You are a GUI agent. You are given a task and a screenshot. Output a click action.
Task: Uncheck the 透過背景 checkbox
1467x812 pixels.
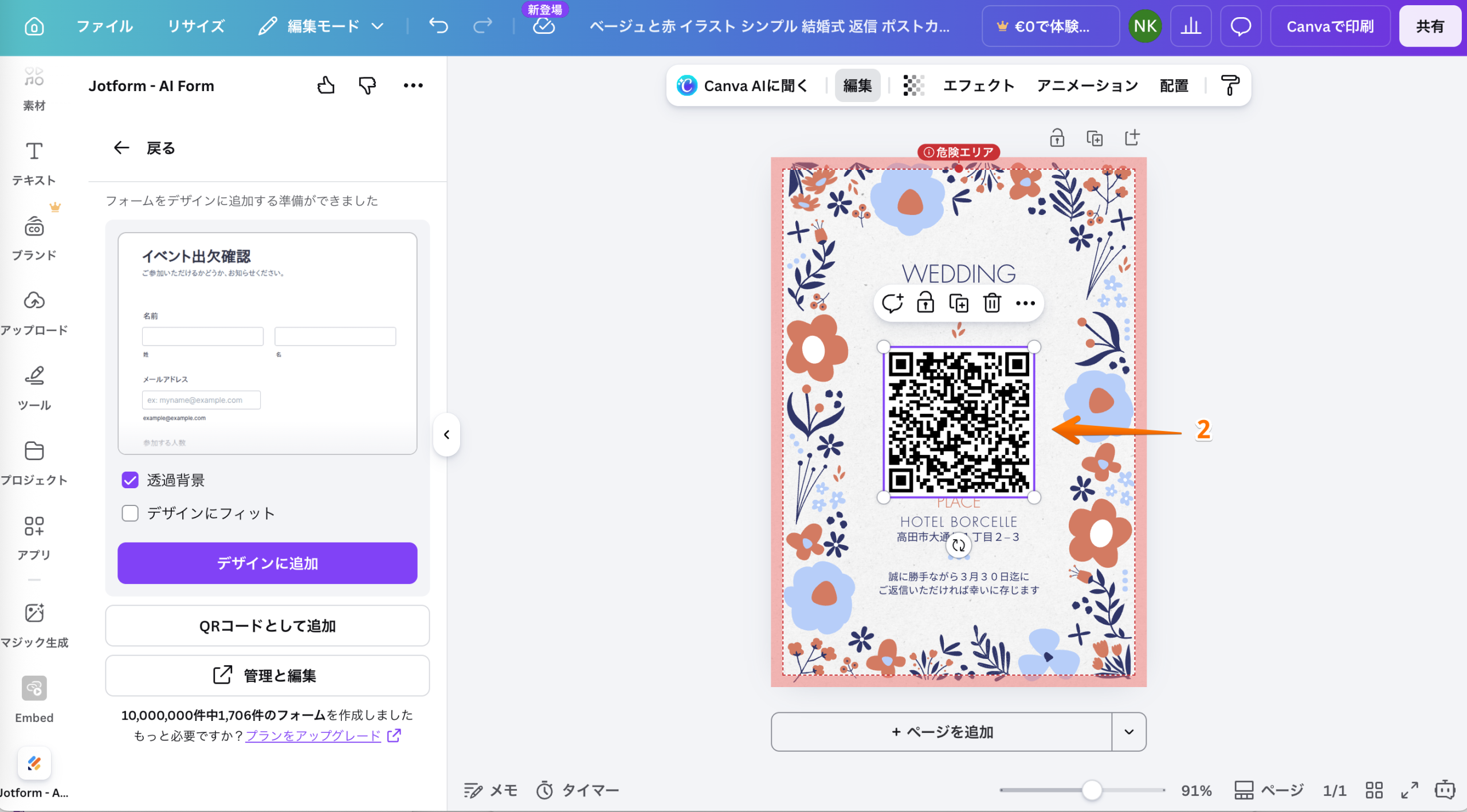130,480
